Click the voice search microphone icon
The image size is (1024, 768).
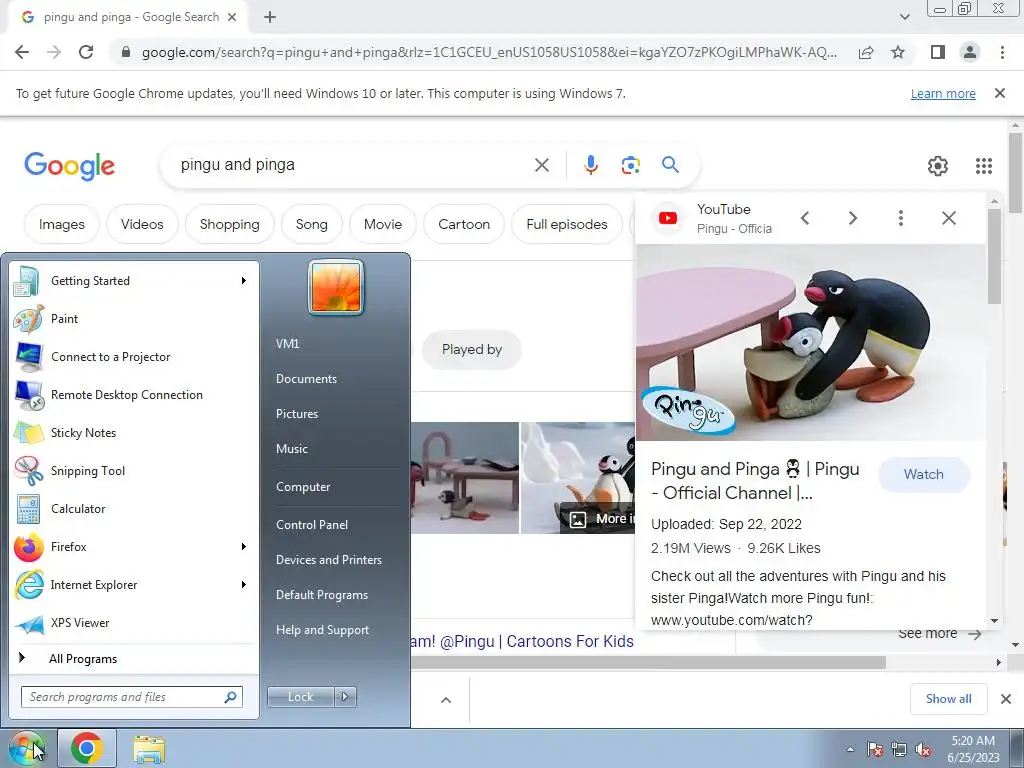pos(590,165)
